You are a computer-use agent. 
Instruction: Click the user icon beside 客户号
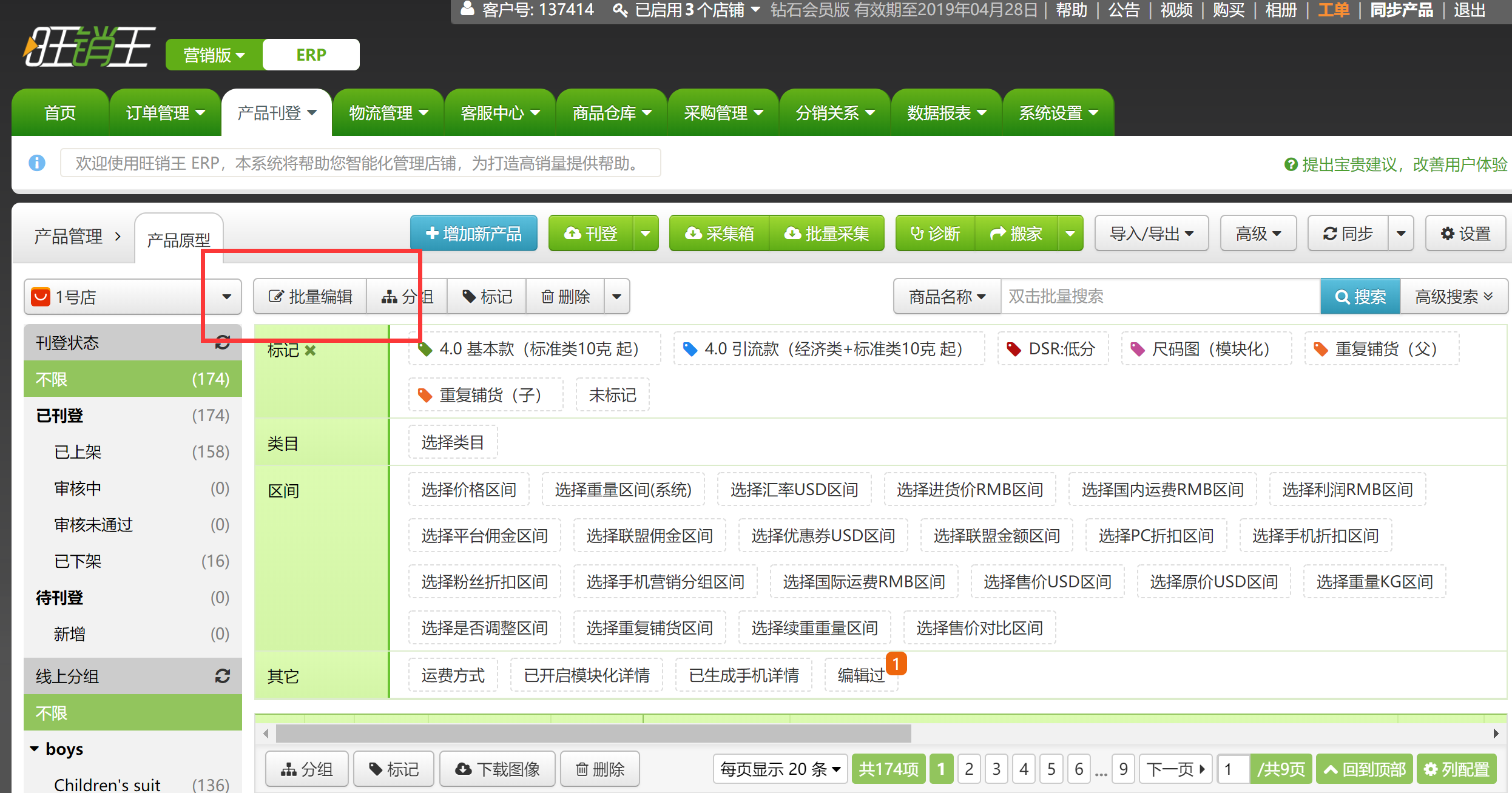click(x=467, y=9)
